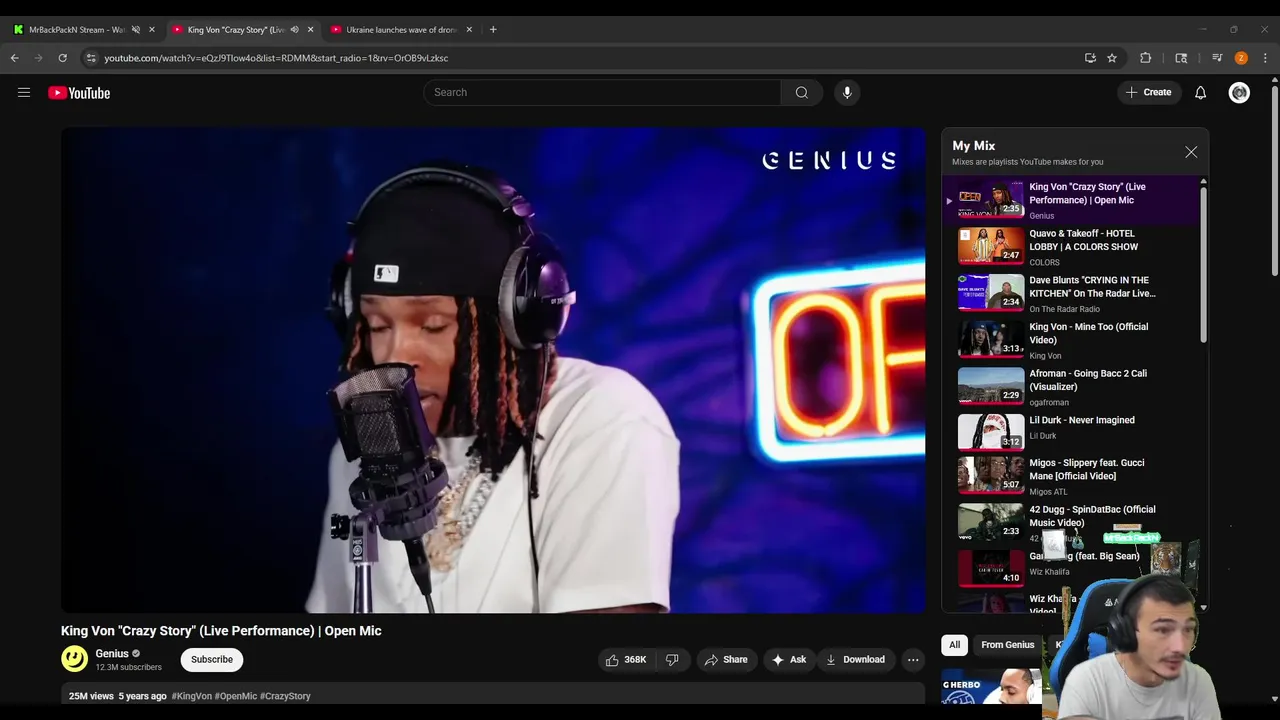1280x720 pixels.
Task: Reload the current page
Action: coord(62,58)
